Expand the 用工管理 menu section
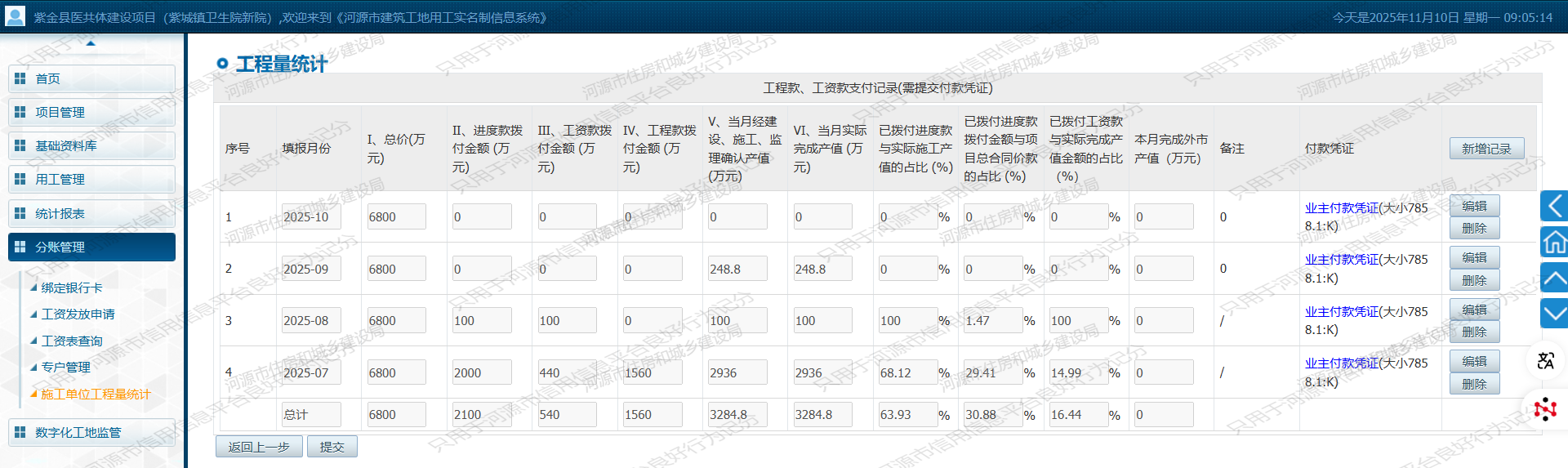Viewport: 1568px width, 468px height. point(91,179)
